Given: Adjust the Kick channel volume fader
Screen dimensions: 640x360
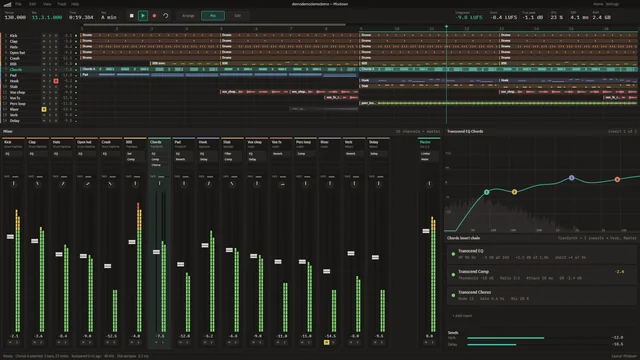Looking at the screenshot, I should (10, 237).
